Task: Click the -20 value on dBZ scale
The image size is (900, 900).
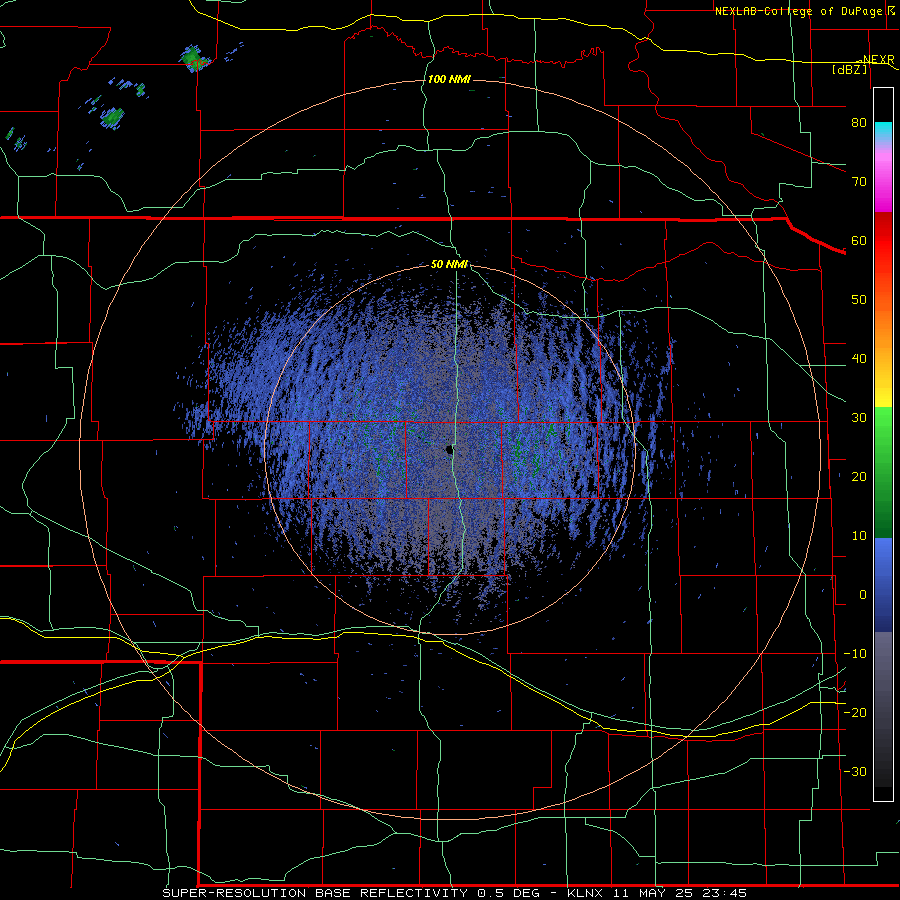Action: 855,712
